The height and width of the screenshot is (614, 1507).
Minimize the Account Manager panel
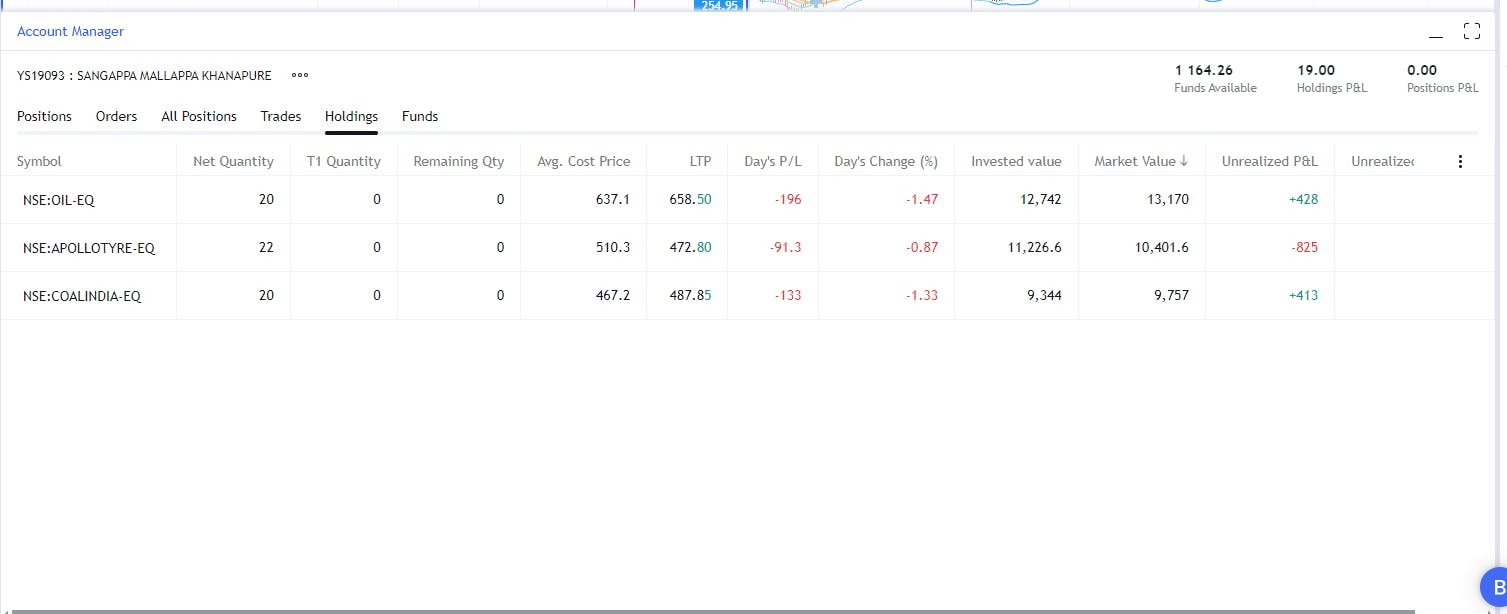coord(1436,32)
